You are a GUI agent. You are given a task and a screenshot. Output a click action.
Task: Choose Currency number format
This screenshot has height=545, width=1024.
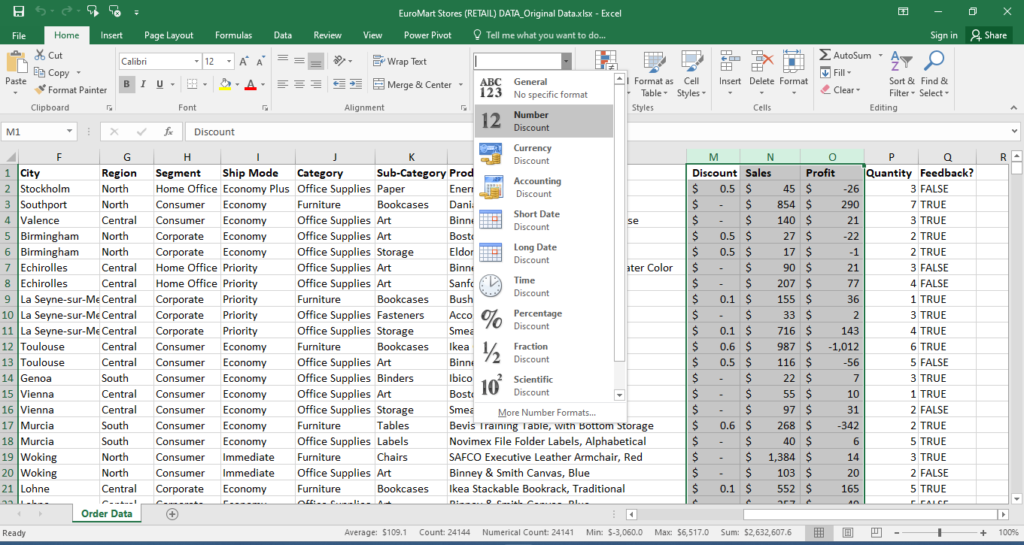coord(543,154)
